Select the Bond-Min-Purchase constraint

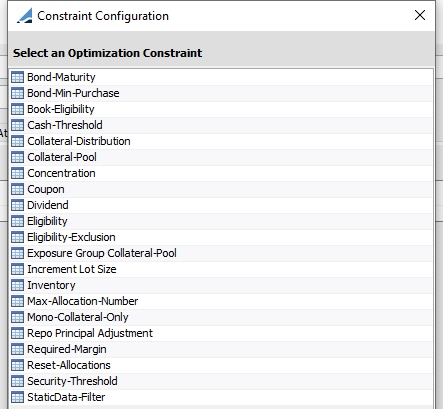[222, 93]
